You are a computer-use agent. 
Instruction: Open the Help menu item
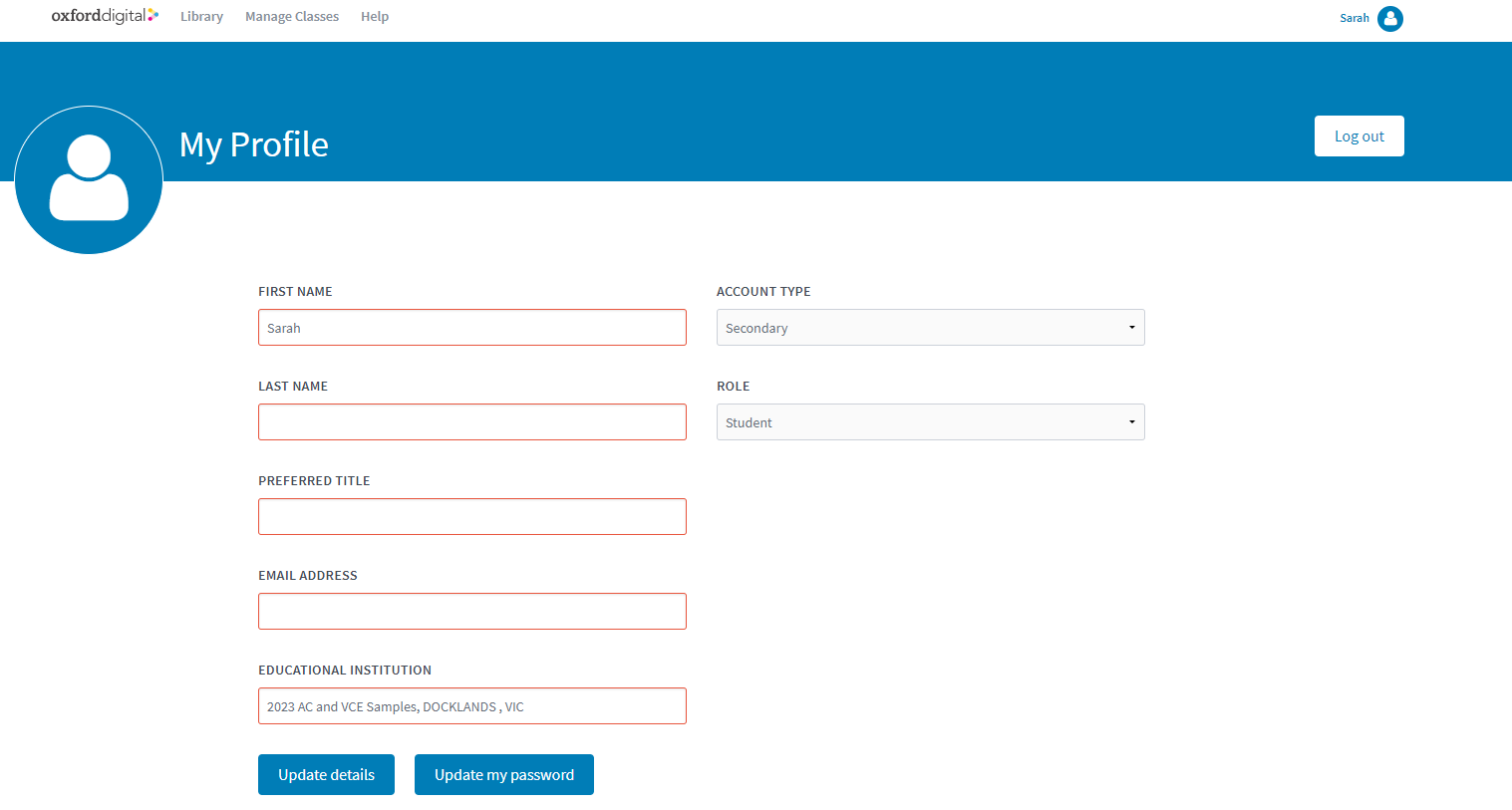375,17
